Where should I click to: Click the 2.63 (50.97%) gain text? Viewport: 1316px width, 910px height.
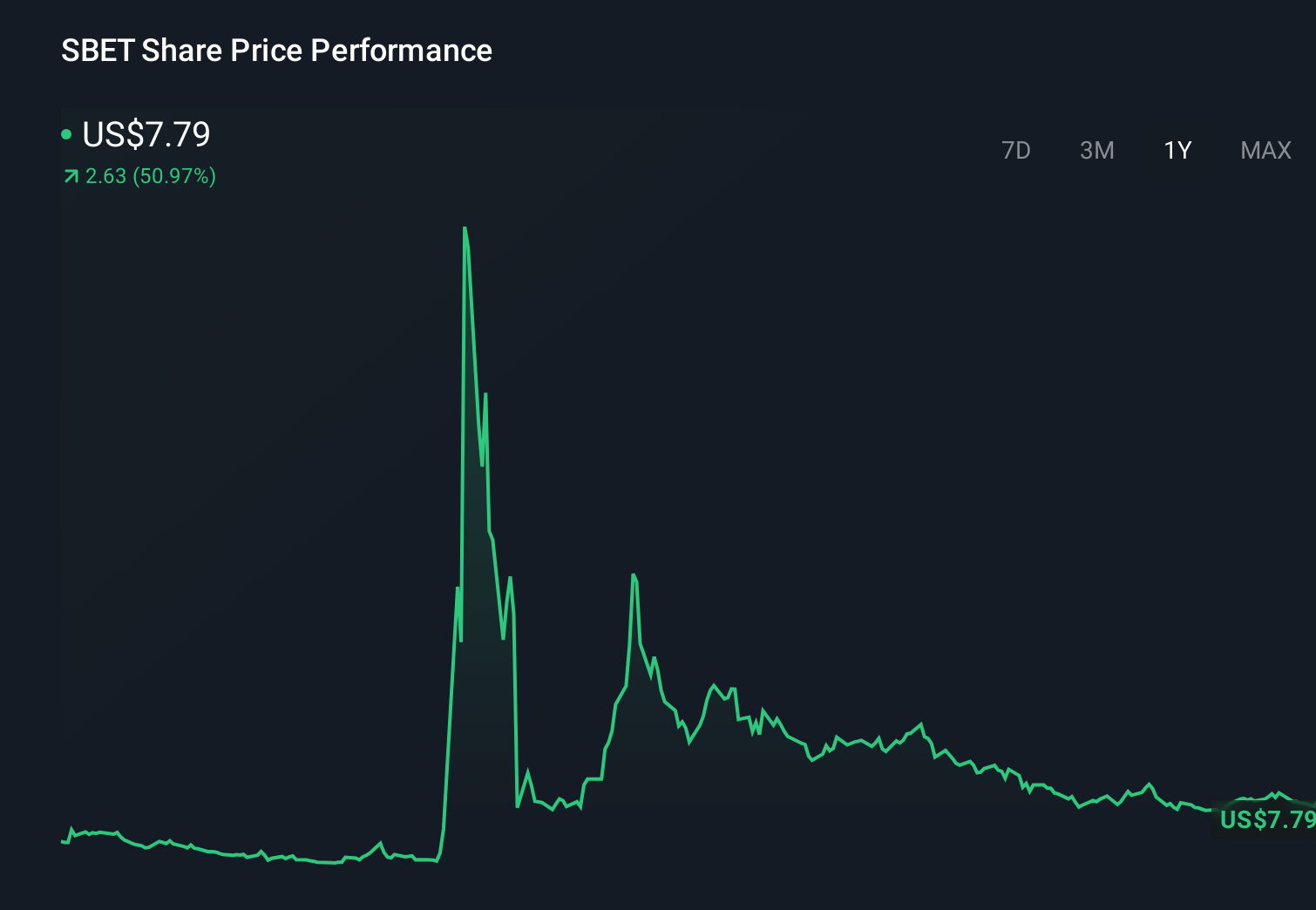(151, 176)
